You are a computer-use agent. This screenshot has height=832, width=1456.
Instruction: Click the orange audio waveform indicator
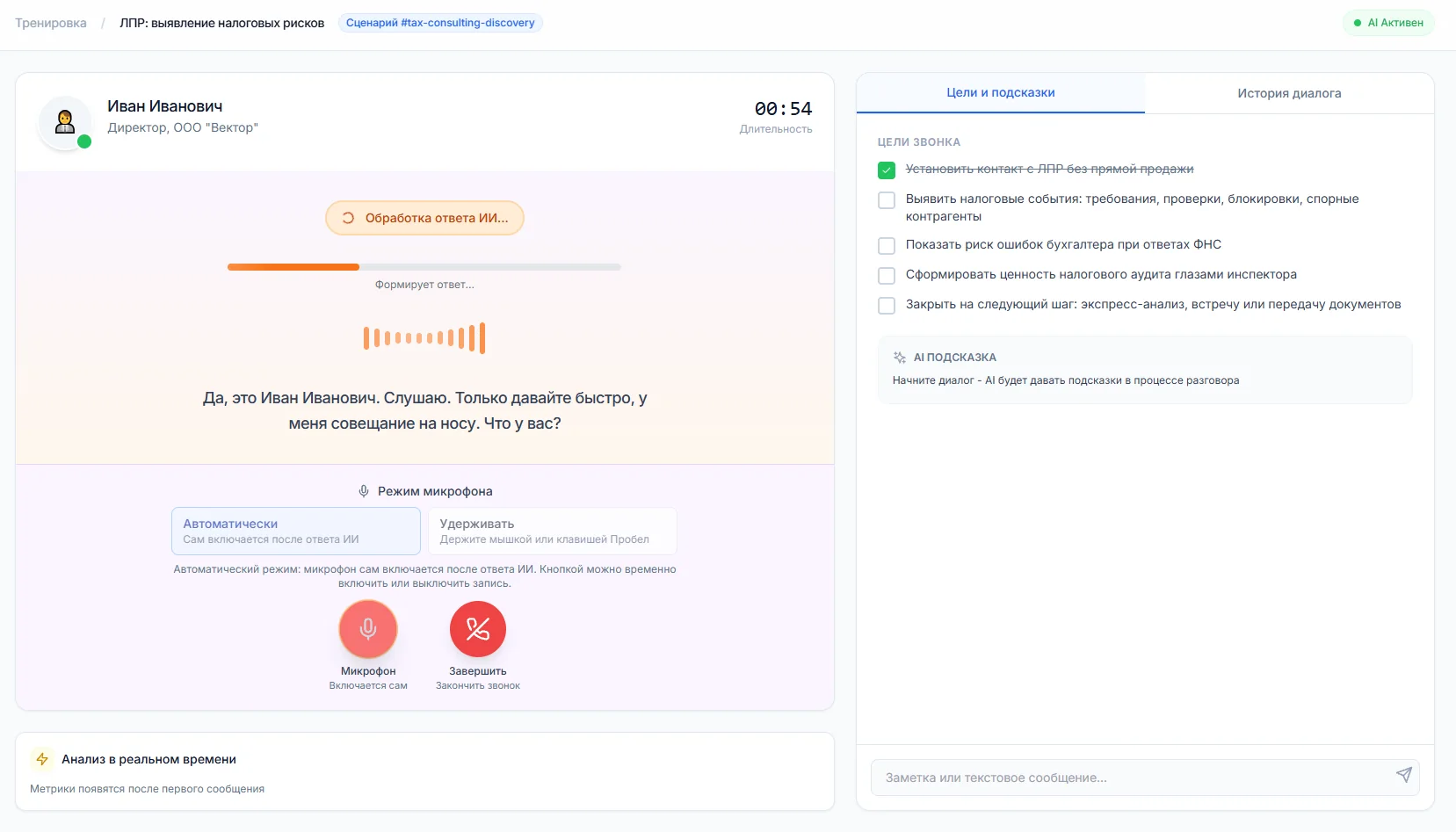tap(424, 337)
